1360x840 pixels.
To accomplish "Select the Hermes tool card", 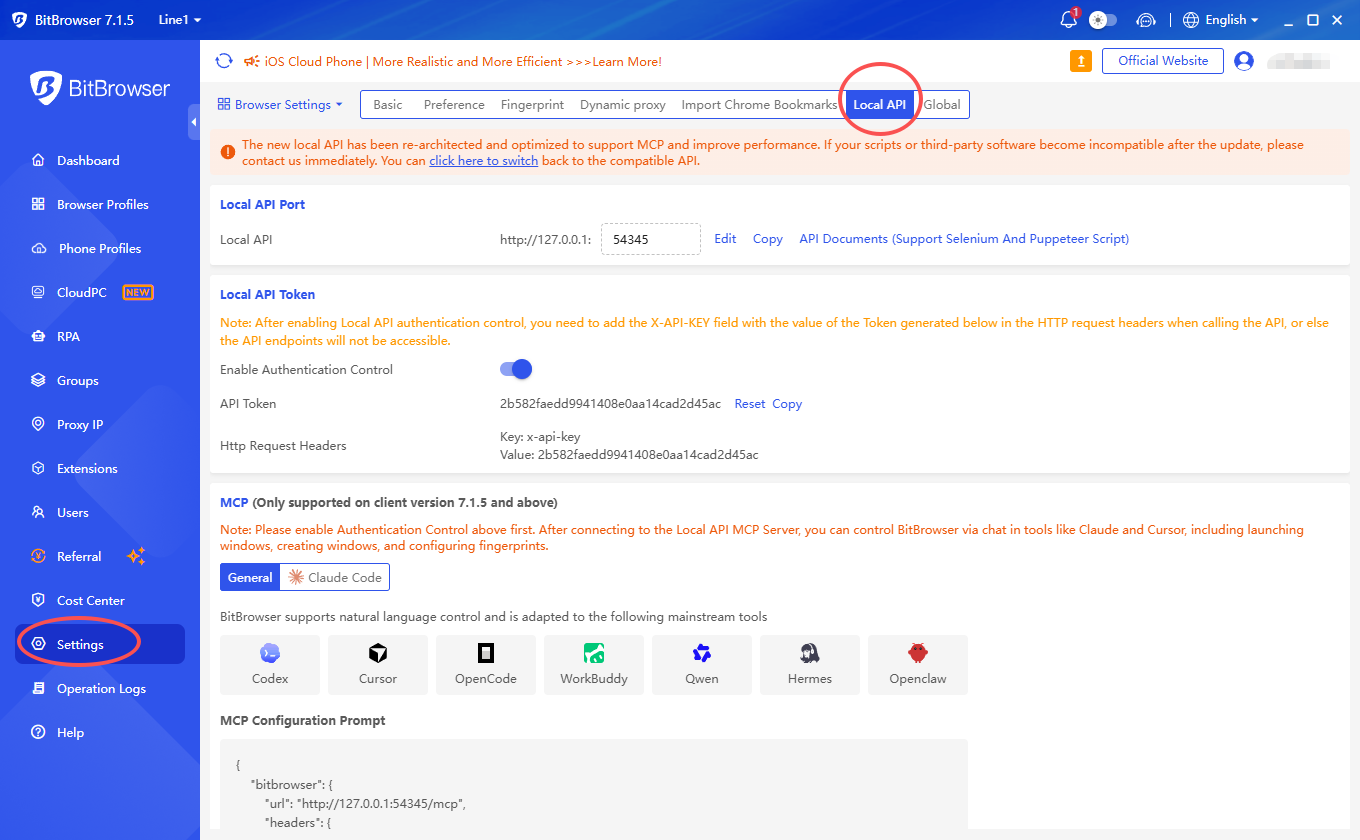I will pyautogui.click(x=810, y=665).
